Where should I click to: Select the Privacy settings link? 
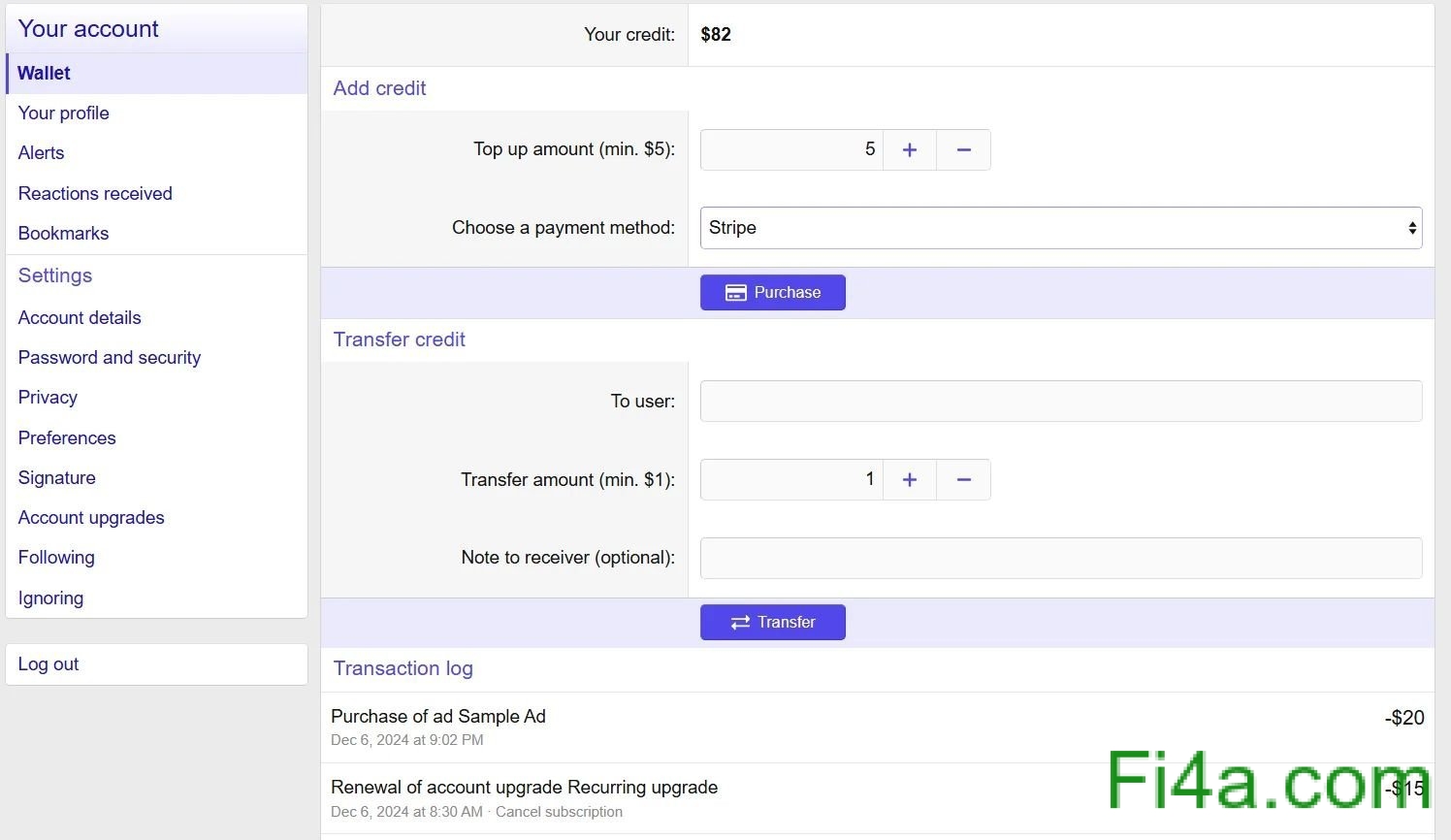coord(48,398)
